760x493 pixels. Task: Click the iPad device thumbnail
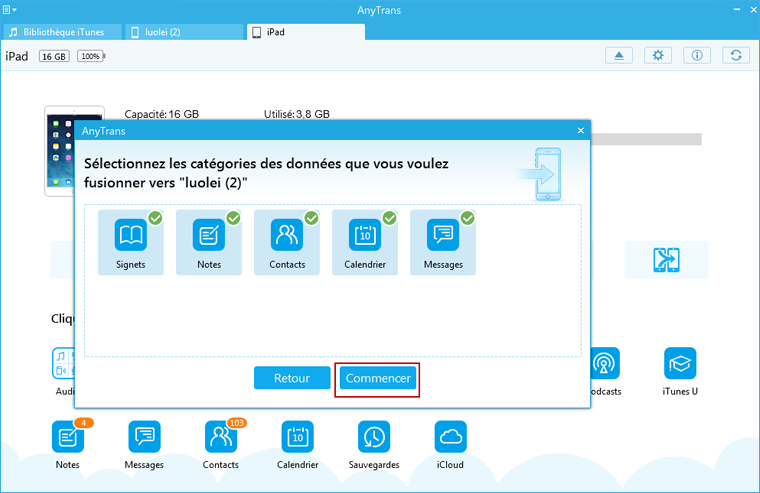[x=60, y=151]
